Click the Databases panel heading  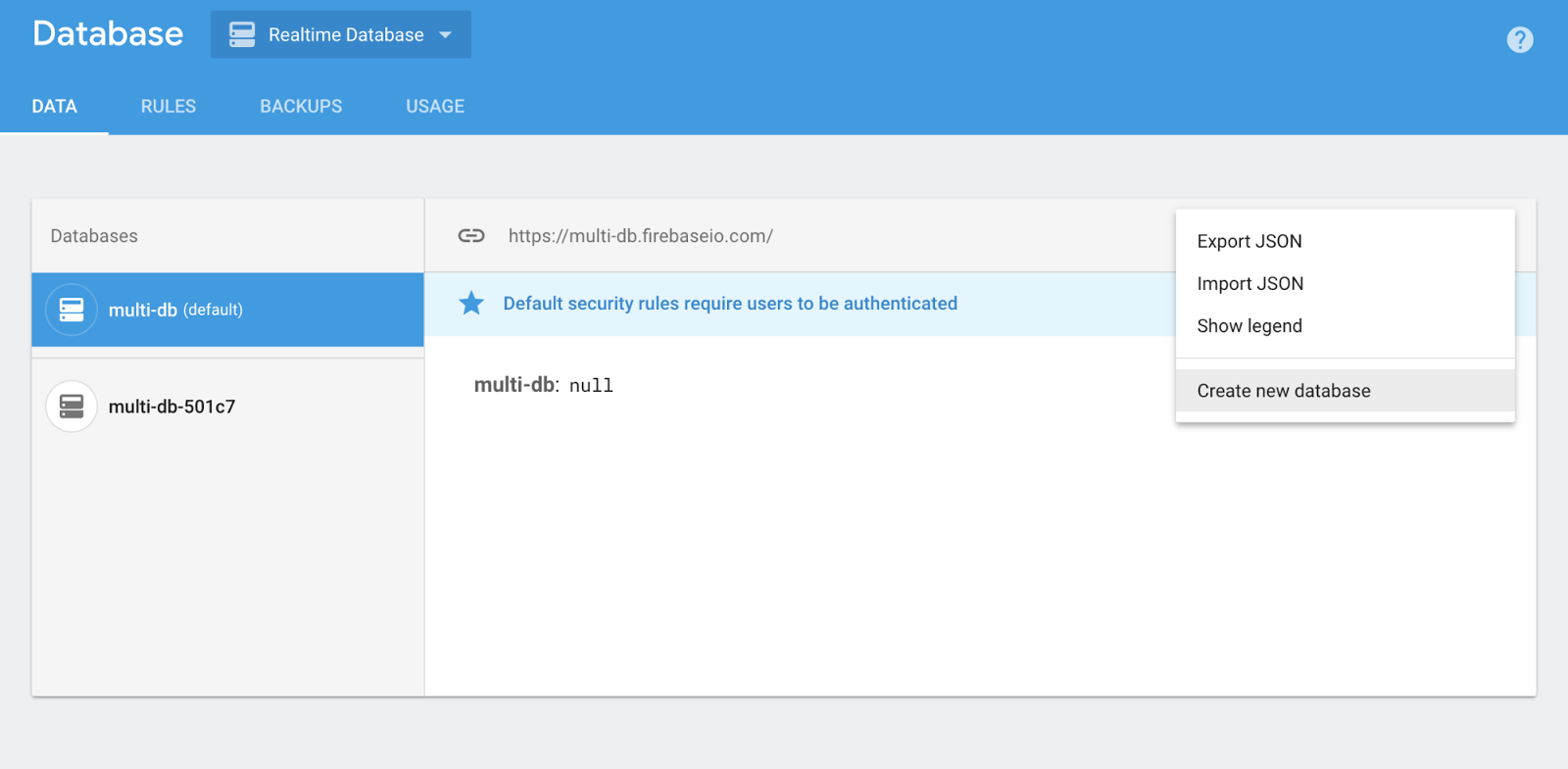click(x=94, y=236)
